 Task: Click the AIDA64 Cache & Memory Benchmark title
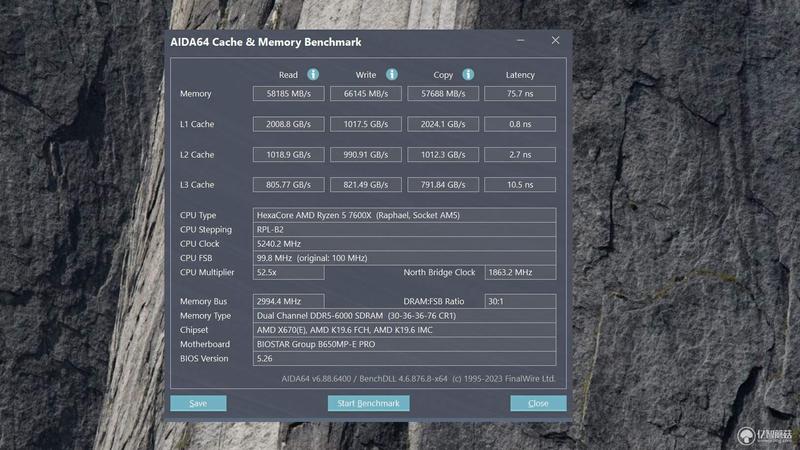(266, 42)
